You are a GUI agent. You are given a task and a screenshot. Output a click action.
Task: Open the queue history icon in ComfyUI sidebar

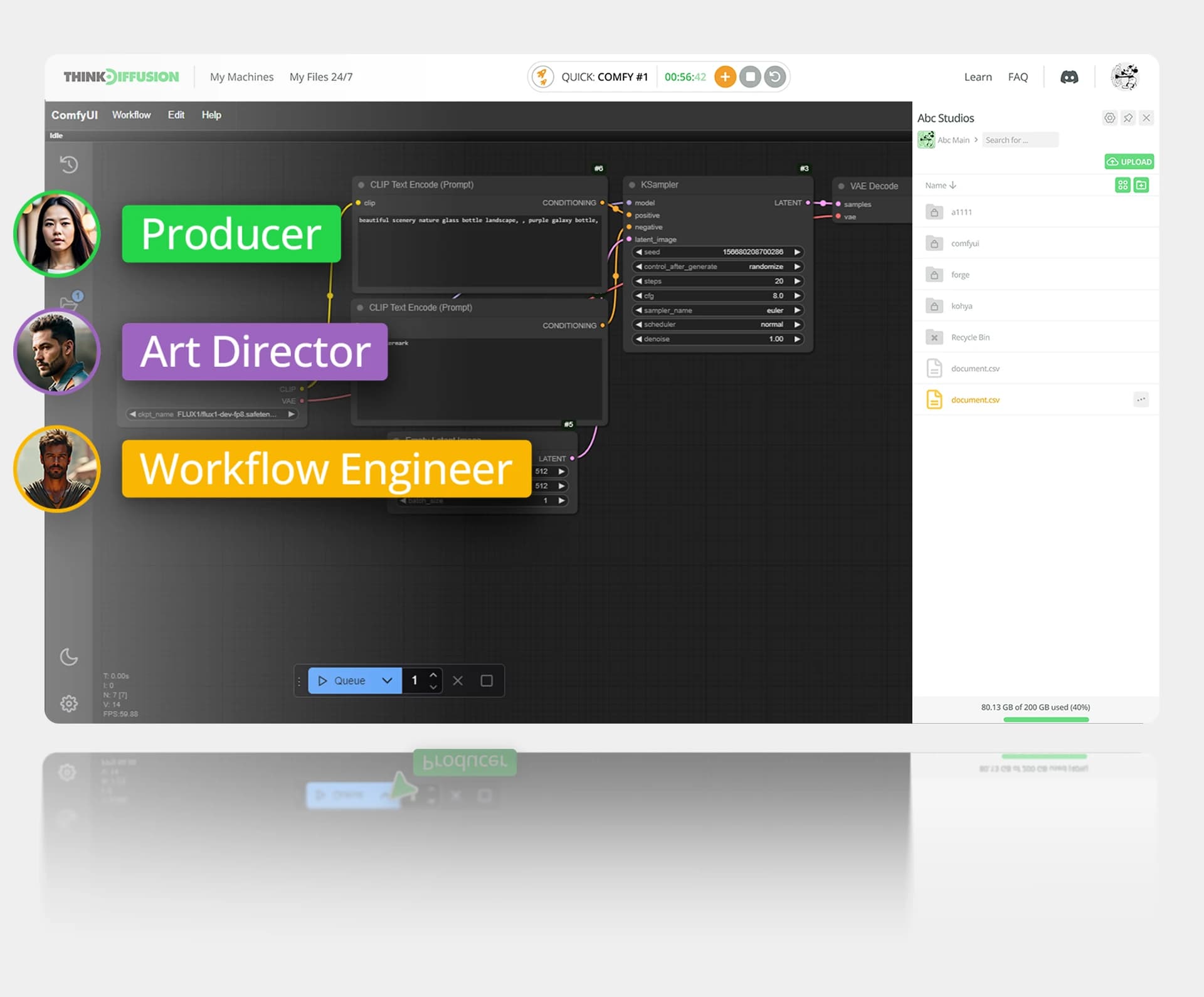click(69, 164)
